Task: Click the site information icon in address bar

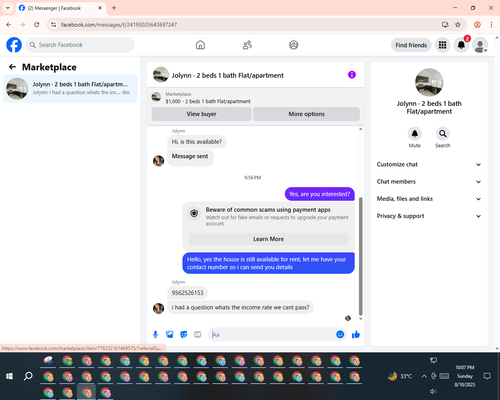Action: (x=53, y=25)
